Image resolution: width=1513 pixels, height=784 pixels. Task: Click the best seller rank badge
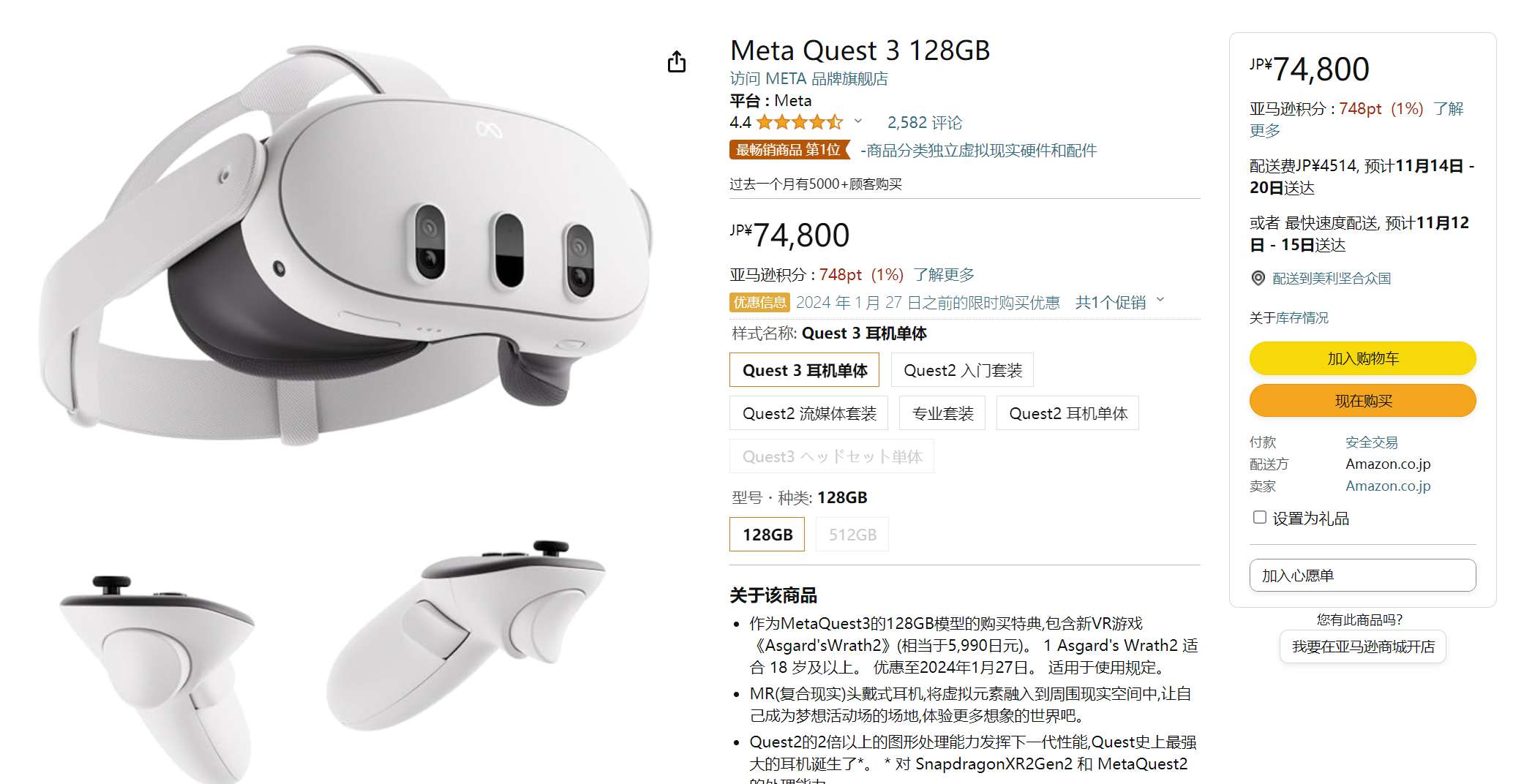(x=789, y=150)
